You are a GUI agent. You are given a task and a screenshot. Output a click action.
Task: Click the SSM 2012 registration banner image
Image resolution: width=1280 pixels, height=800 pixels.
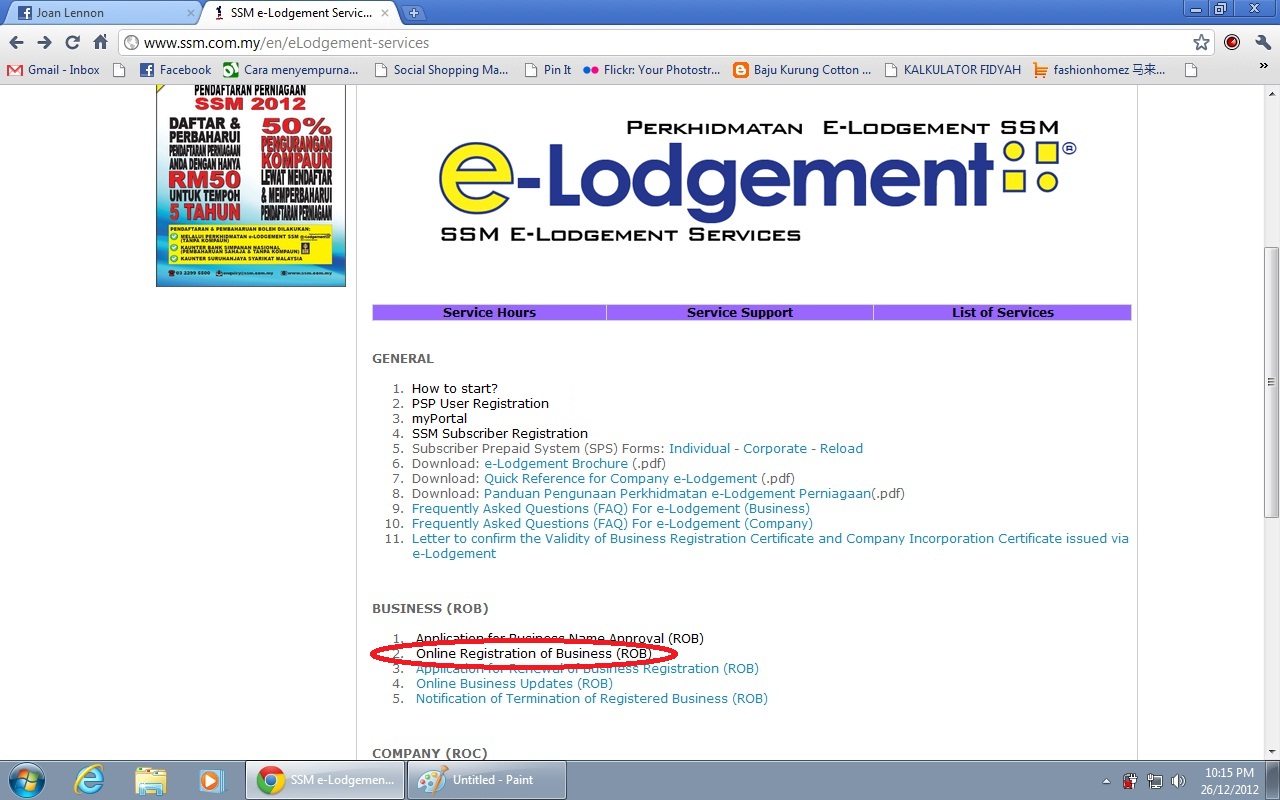point(251,186)
